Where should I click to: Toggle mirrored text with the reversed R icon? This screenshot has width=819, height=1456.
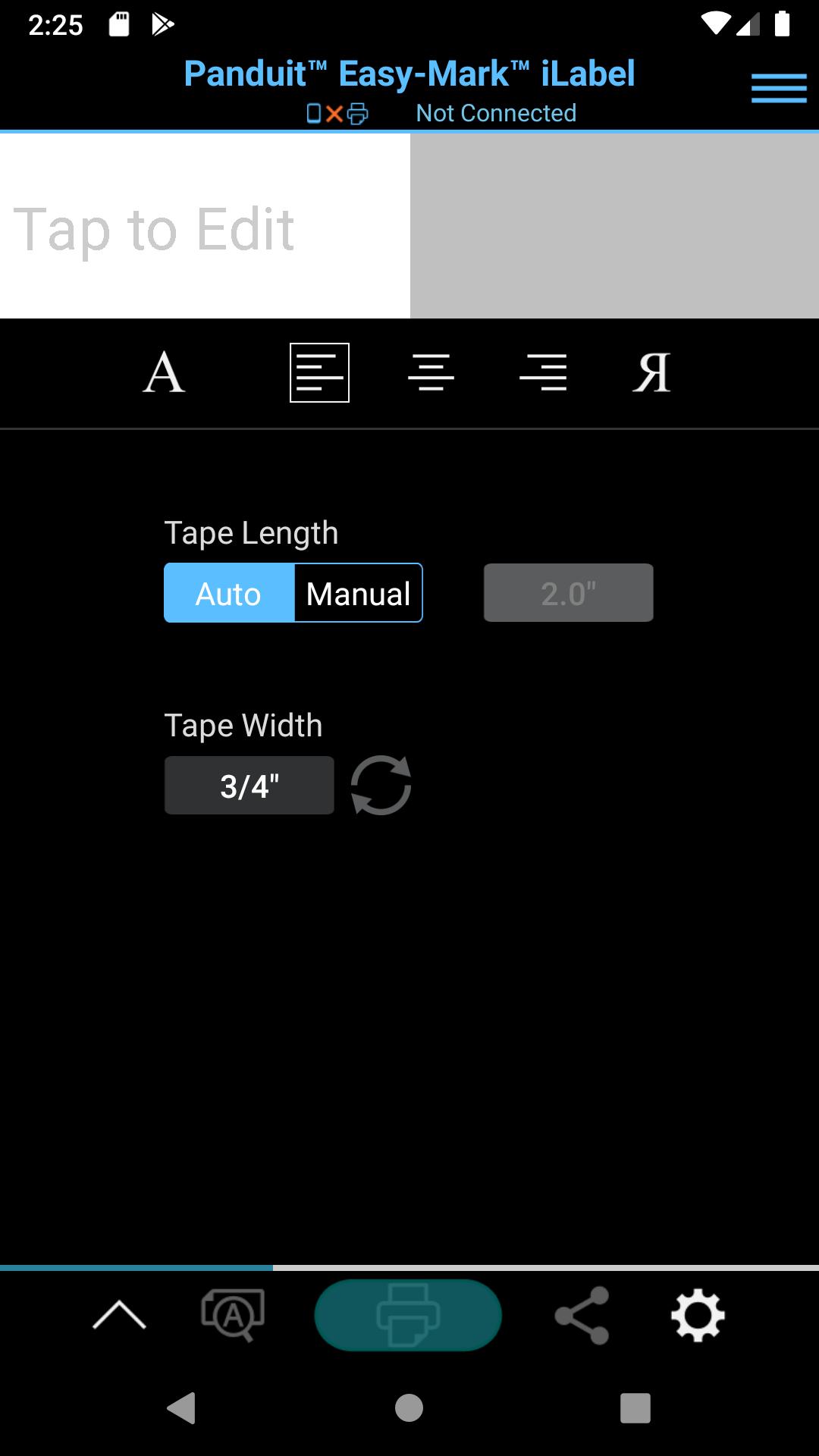(x=652, y=372)
